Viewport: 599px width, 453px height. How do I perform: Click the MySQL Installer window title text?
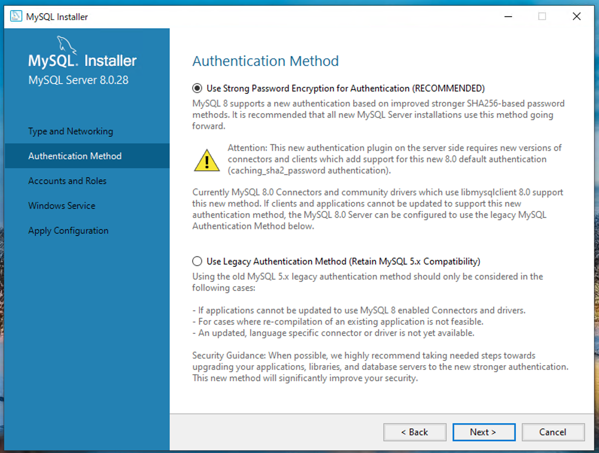(57, 17)
